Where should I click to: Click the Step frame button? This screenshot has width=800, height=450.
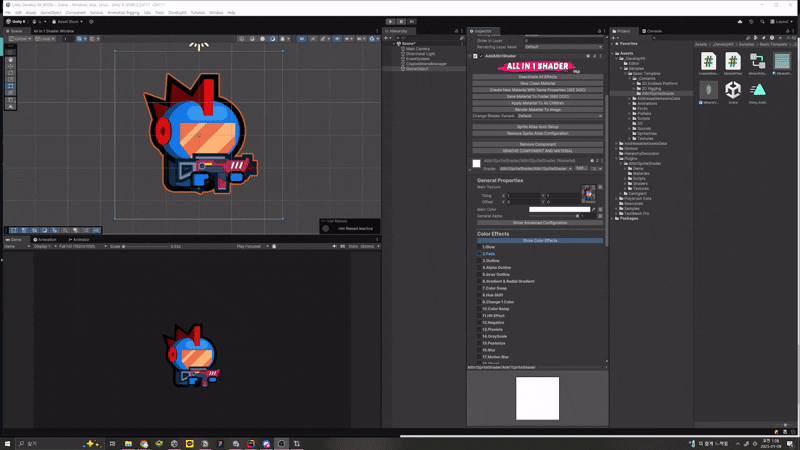pyautogui.click(x=412, y=21)
